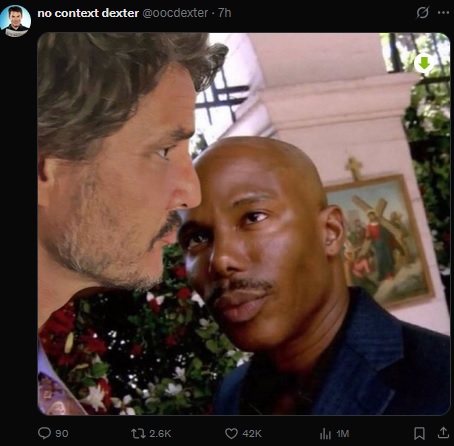Open the no context dexter profile avatar
Screen dimensions: 454x446
pos(15,20)
